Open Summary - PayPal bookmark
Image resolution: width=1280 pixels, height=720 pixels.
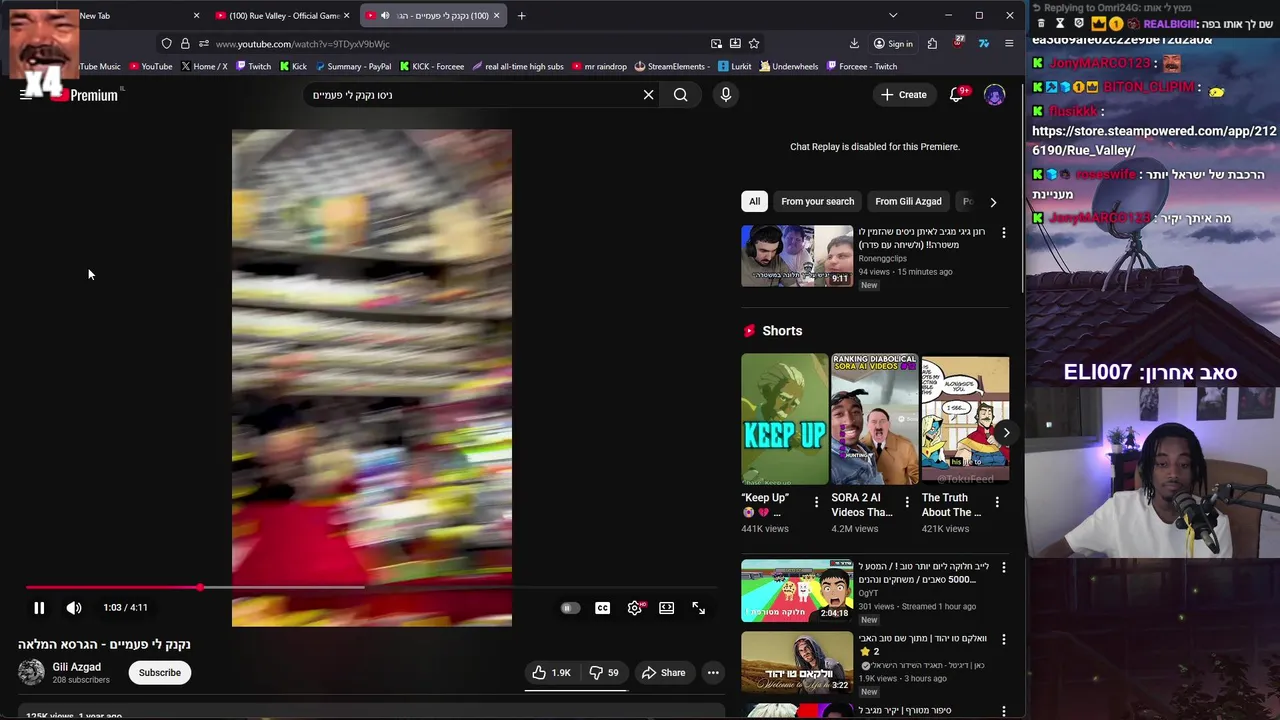(353, 66)
